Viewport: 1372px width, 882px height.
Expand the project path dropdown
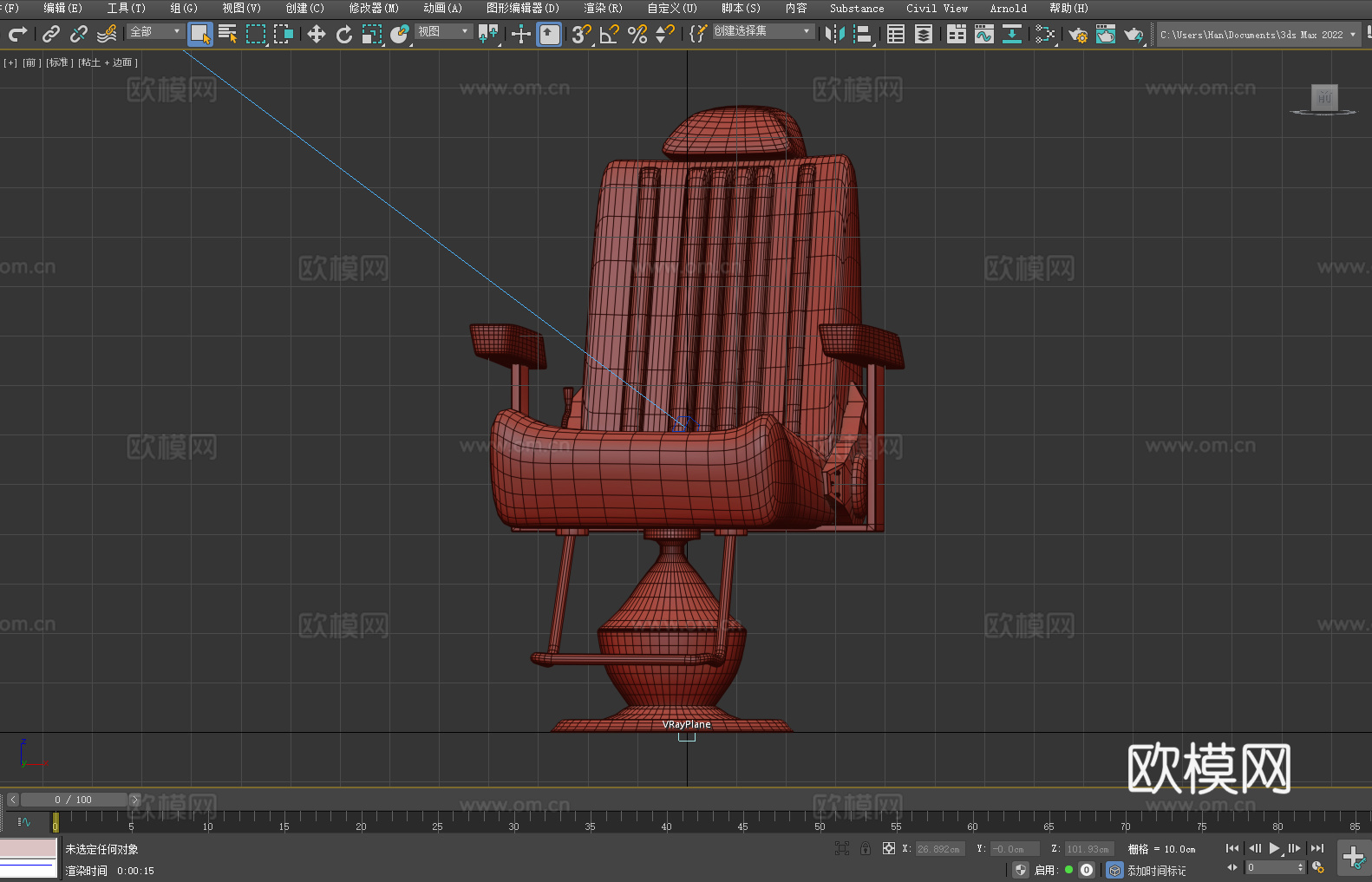coord(1352,35)
